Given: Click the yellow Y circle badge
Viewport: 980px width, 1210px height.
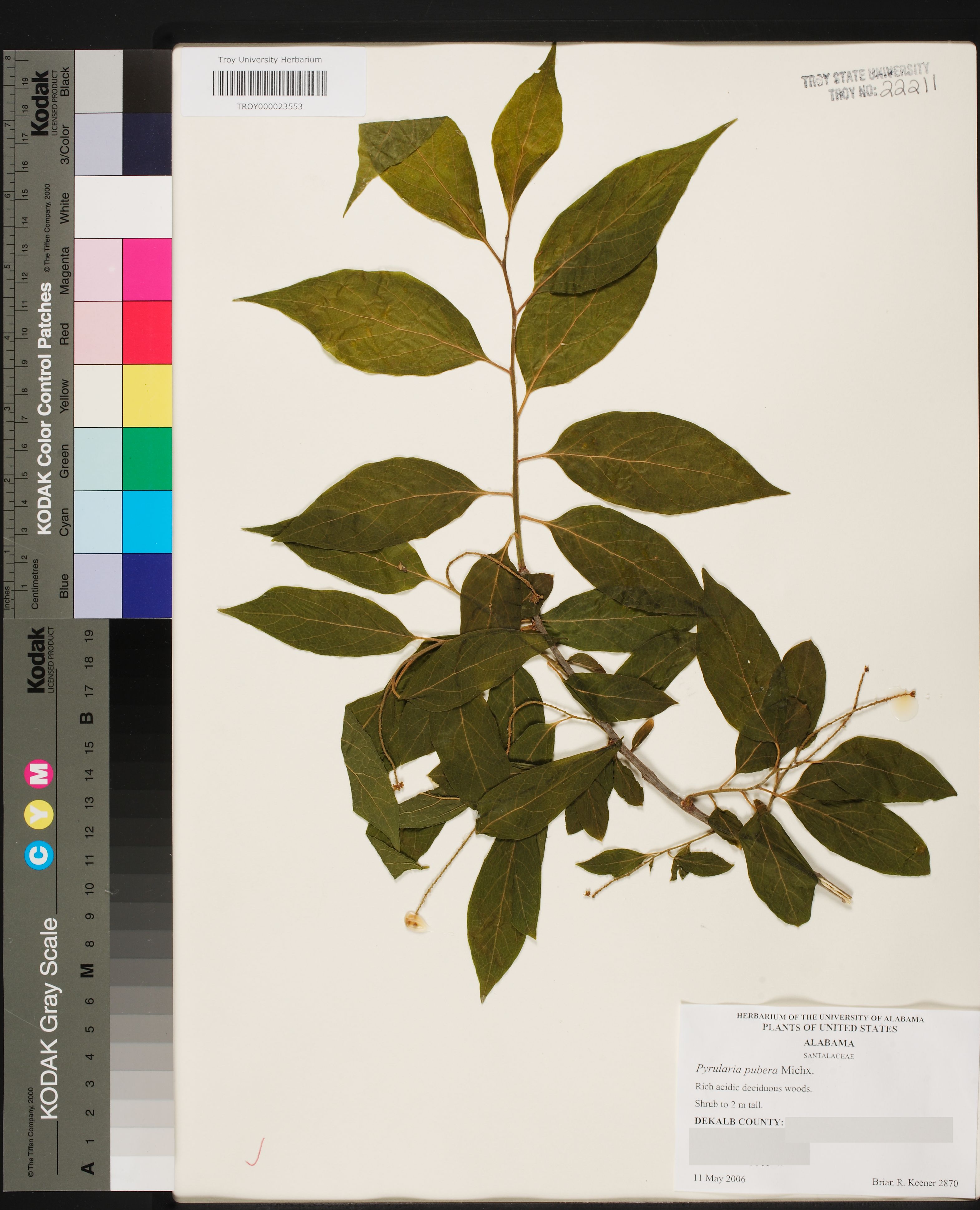Looking at the screenshot, I should 40,814.
